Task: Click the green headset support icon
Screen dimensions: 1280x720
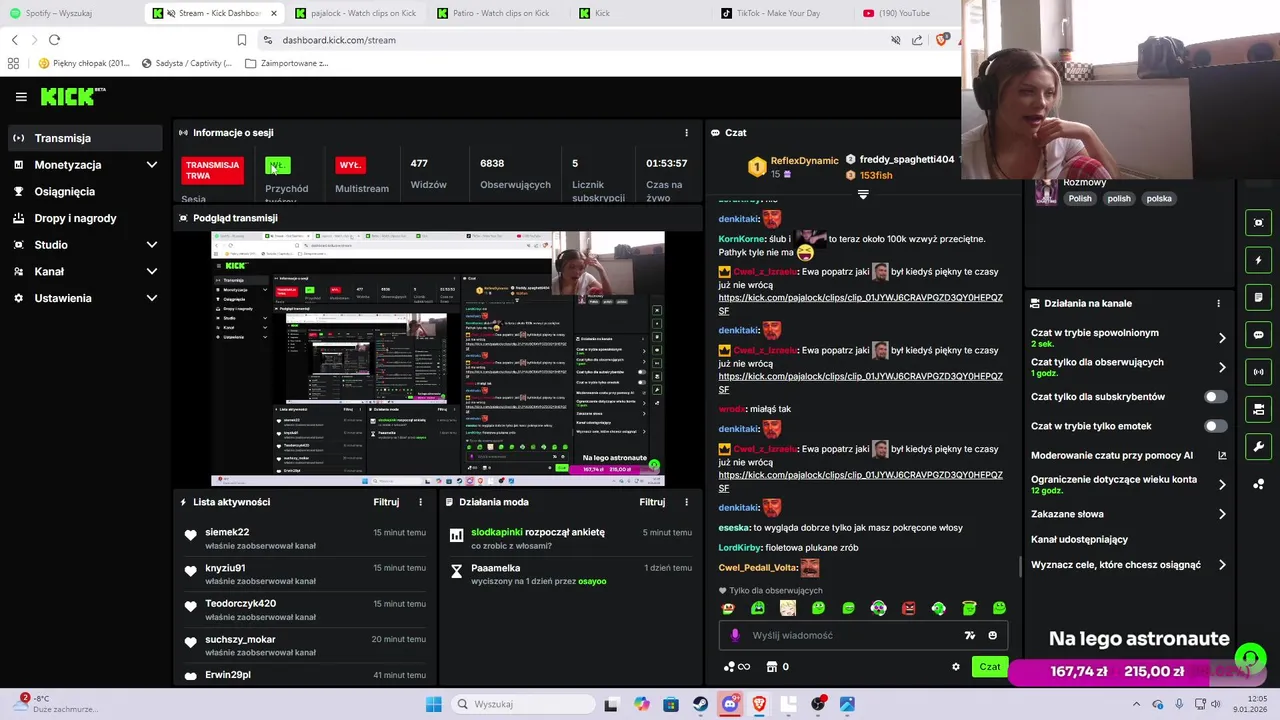Action: (x=1250, y=658)
